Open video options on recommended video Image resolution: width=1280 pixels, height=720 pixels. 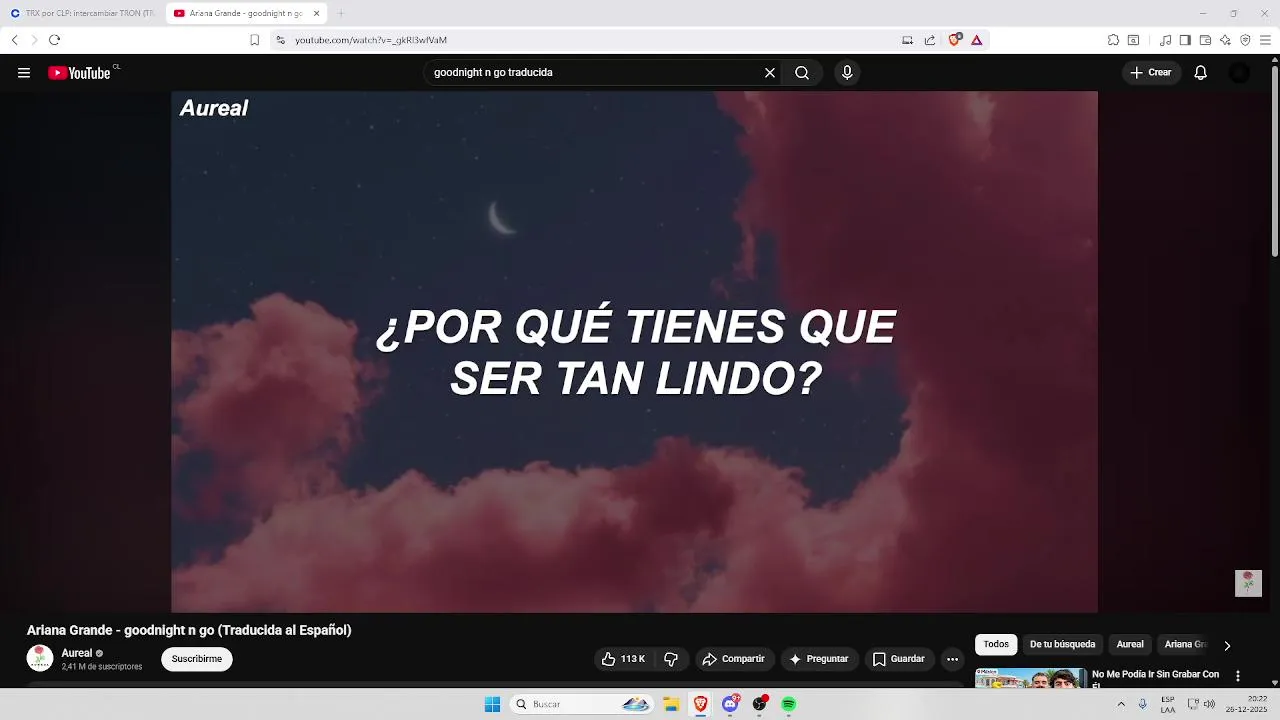[1238, 676]
